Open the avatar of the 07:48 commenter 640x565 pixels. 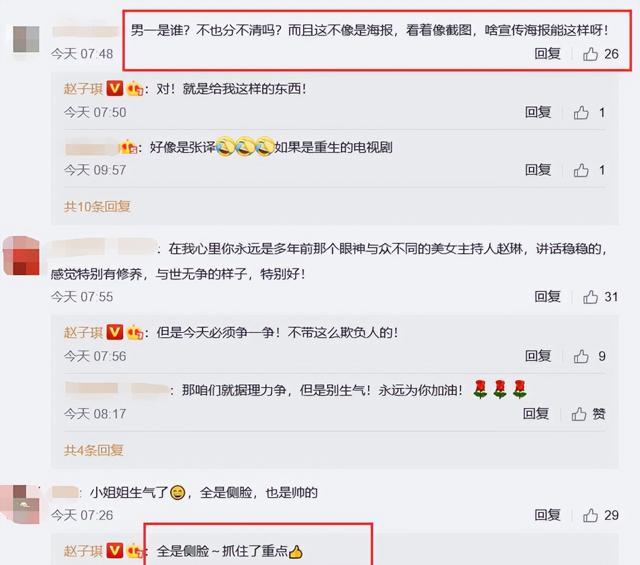coord(26,39)
